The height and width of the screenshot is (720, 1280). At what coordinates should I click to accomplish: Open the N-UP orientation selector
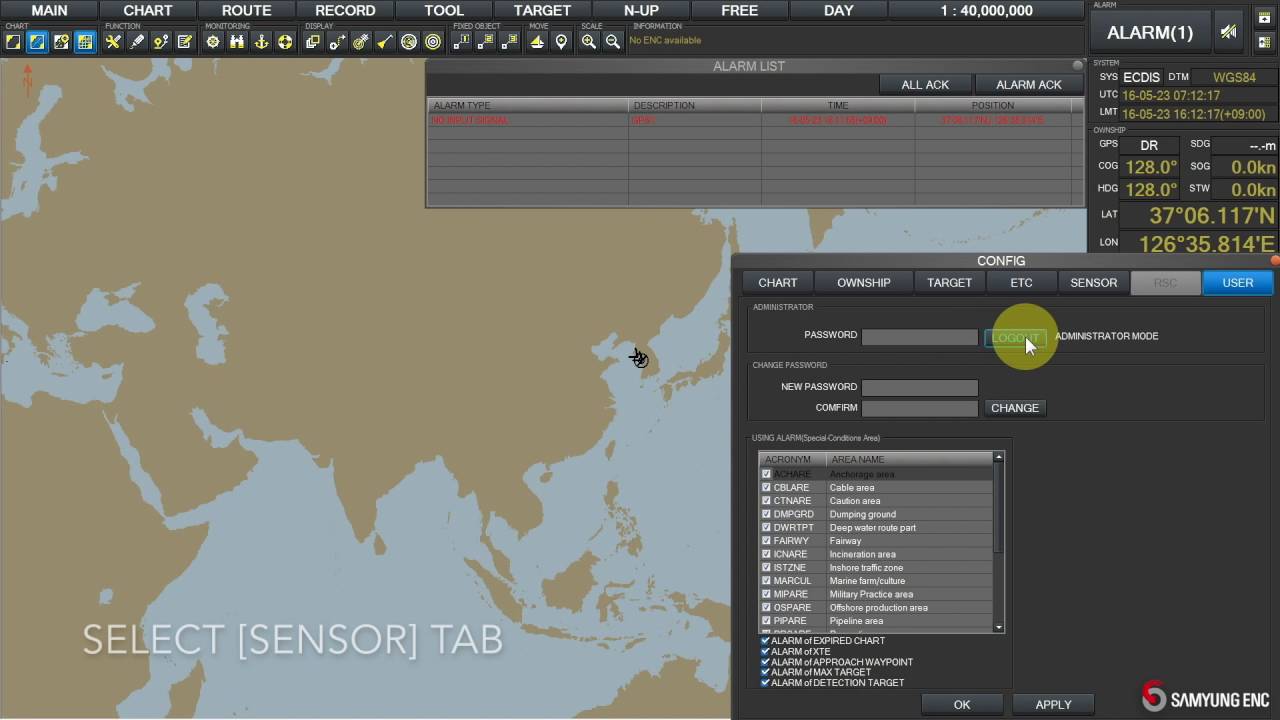(x=641, y=11)
